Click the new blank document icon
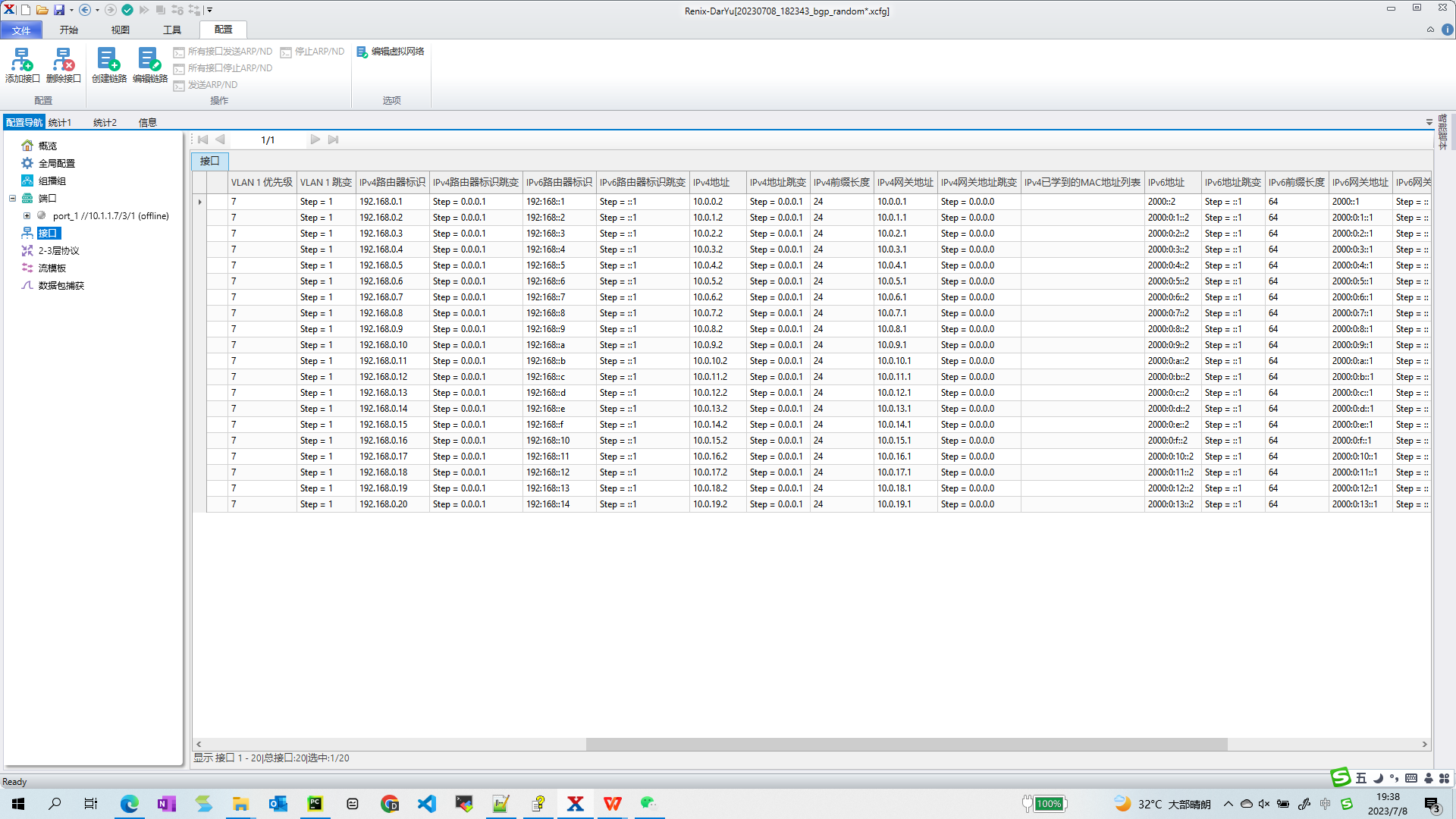1456x819 pixels. pyautogui.click(x=26, y=10)
